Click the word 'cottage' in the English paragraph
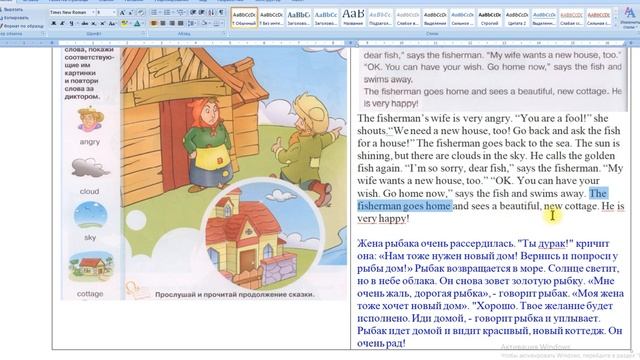 point(582,206)
